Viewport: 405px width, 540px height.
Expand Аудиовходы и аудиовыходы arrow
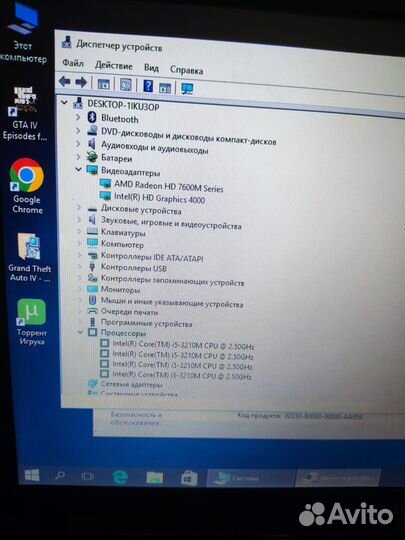point(78,143)
